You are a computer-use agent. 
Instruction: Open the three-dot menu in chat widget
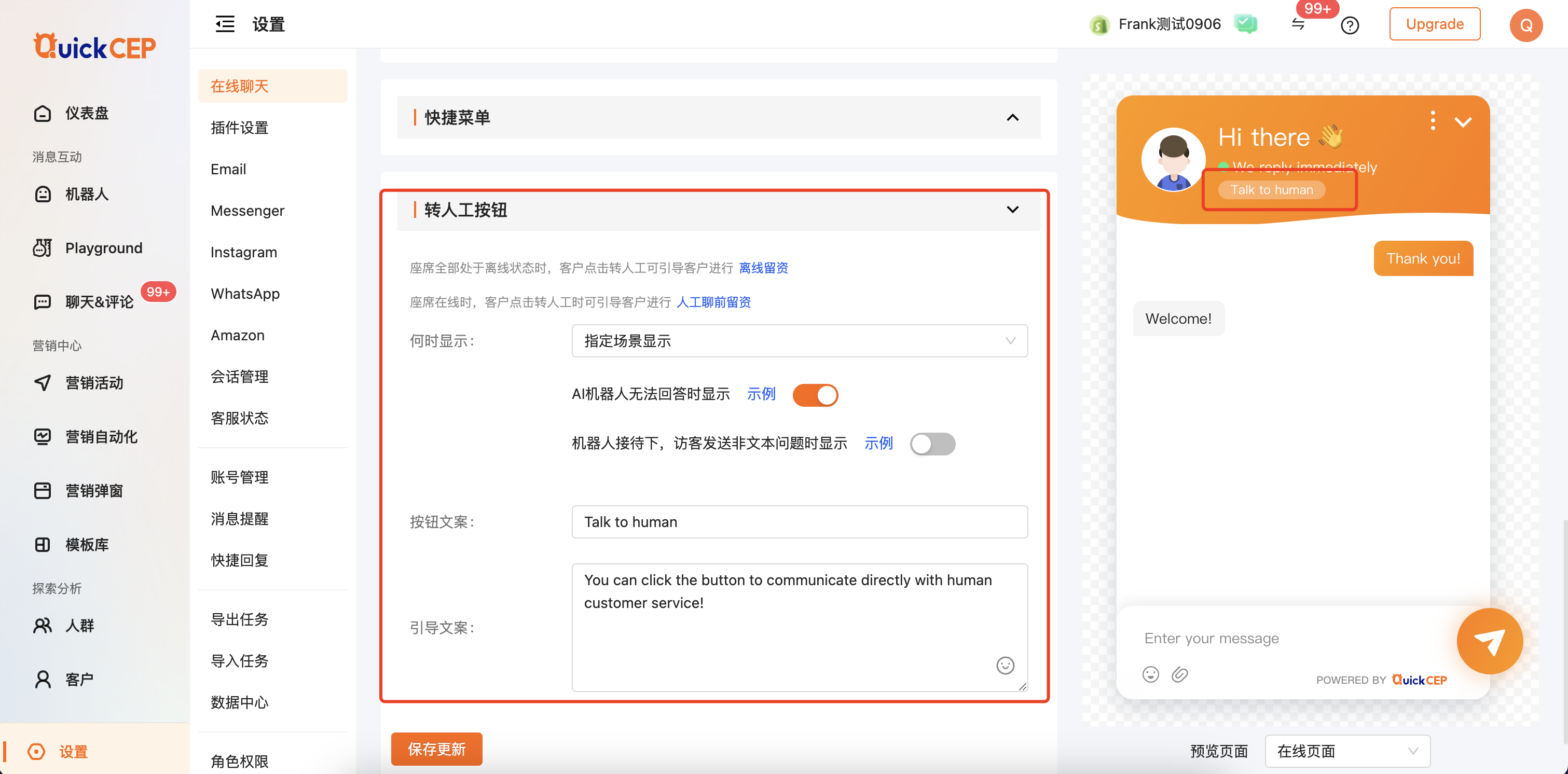coord(1433,120)
